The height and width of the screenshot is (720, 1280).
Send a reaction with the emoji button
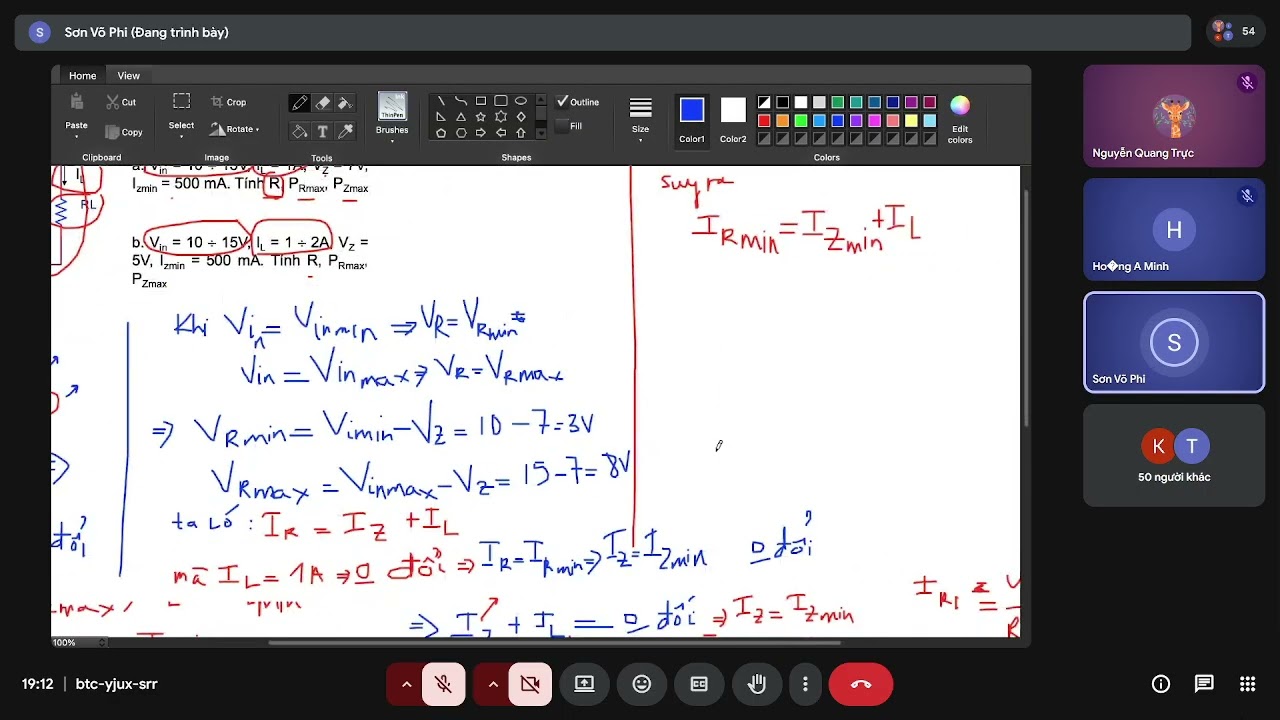coord(642,684)
